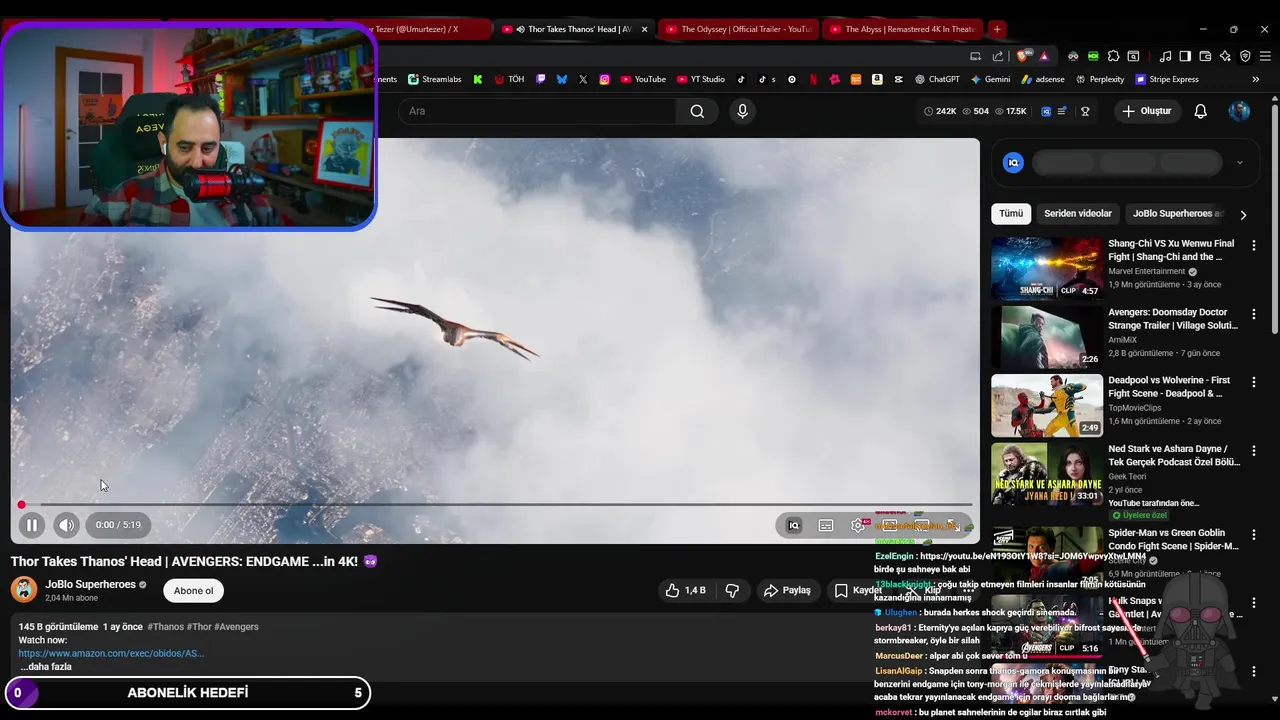Image resolution: width=1280 pixels, height=720 pixels.
Task: Open options menu for the Avengers: Doomsday video
Action: click(1254, 314)
